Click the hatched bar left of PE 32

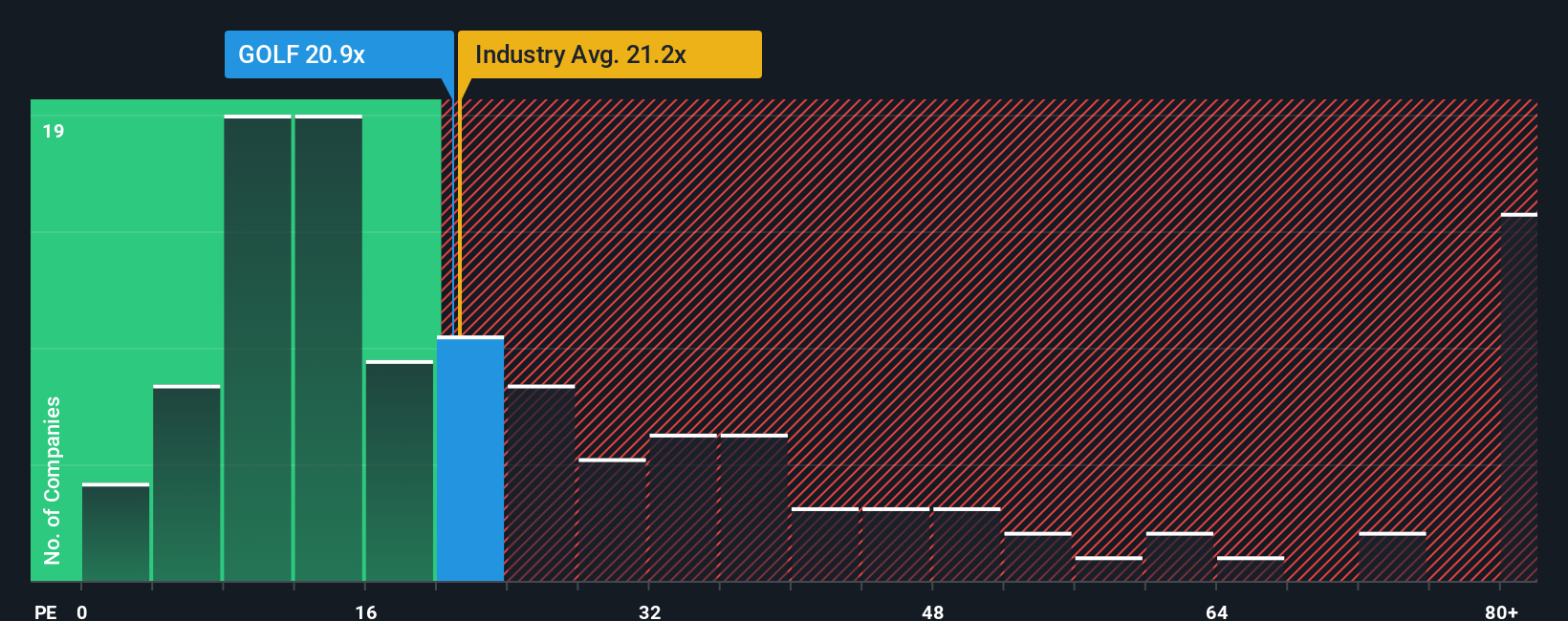pyautogui.click(x=612, y=520)
